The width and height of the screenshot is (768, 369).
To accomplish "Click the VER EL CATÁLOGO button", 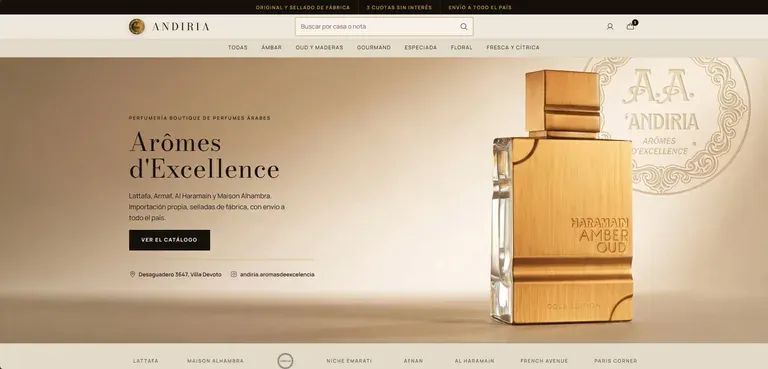I will [169, 240].
